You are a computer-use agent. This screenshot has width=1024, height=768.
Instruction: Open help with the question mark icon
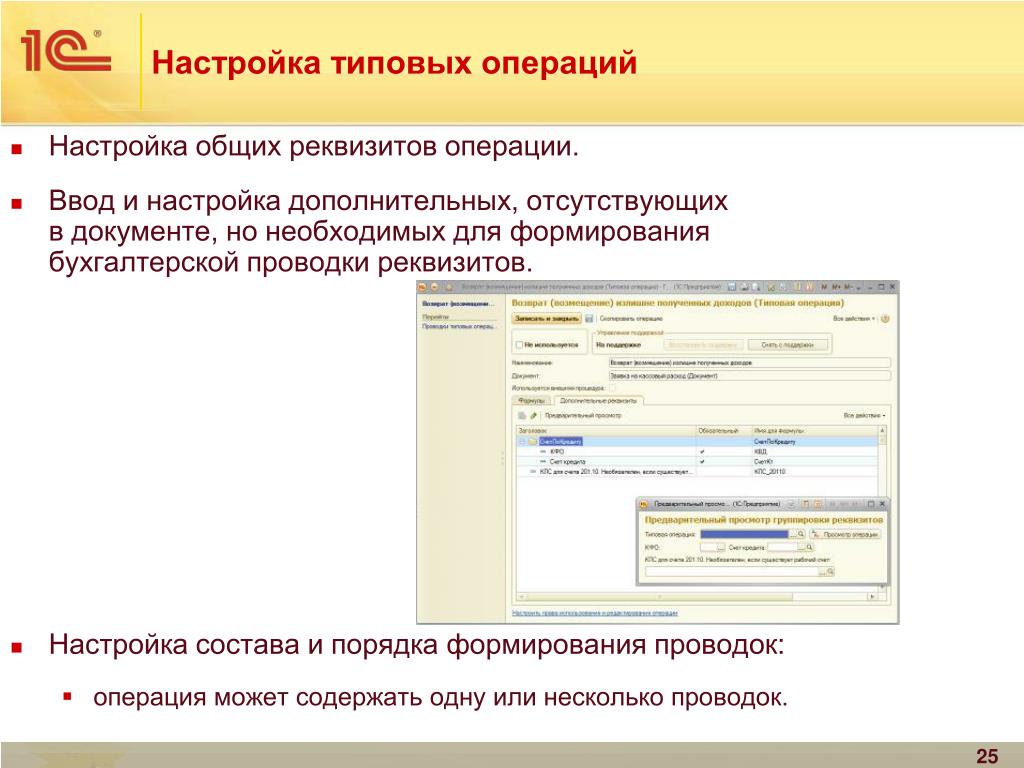(x=885, y=319)
